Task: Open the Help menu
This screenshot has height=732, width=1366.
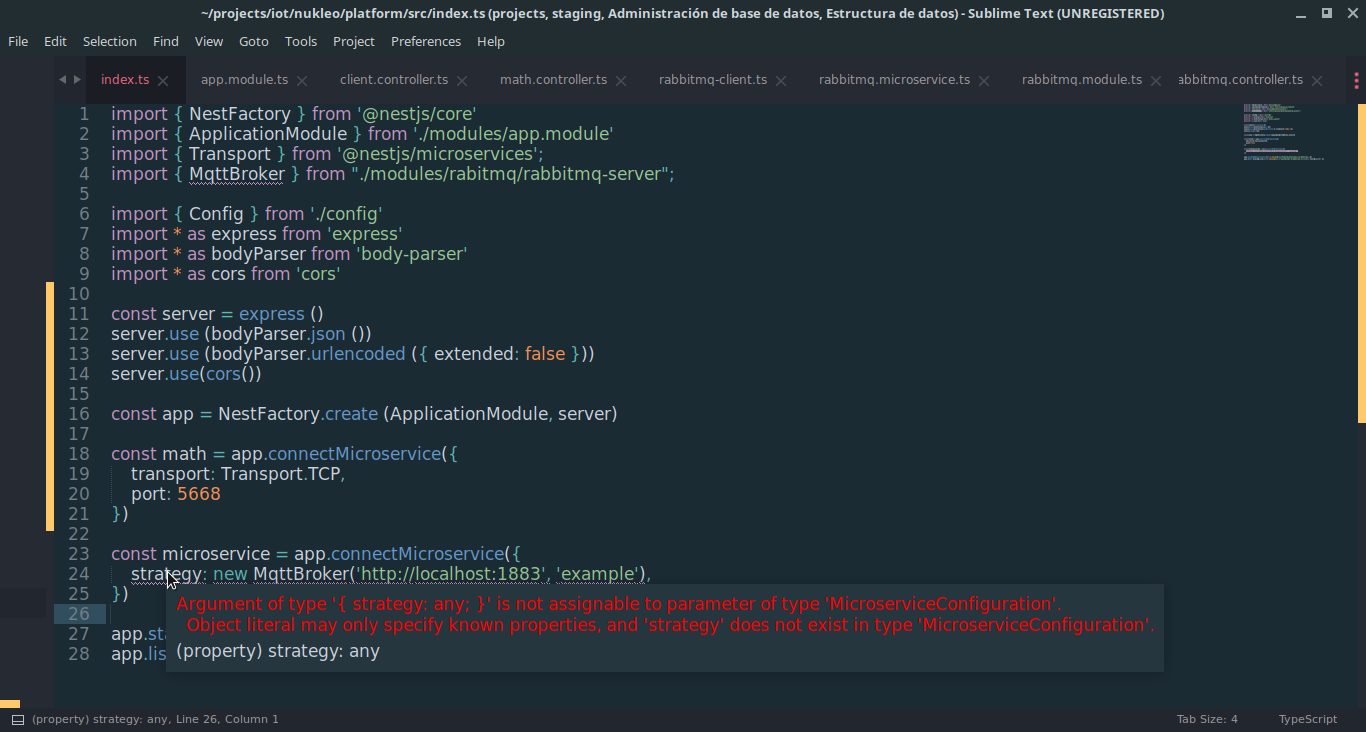Action: [x=491, y=41]
